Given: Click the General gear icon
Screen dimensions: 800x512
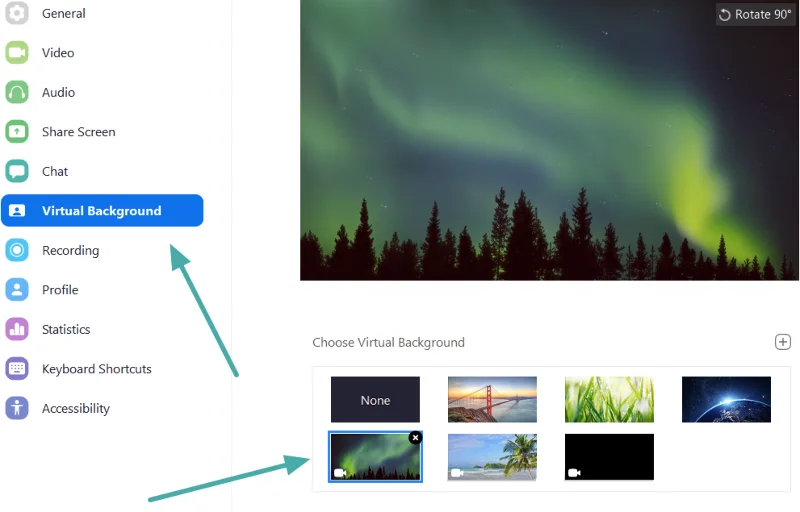Looking at the screenshot, I should click(17, 13).
